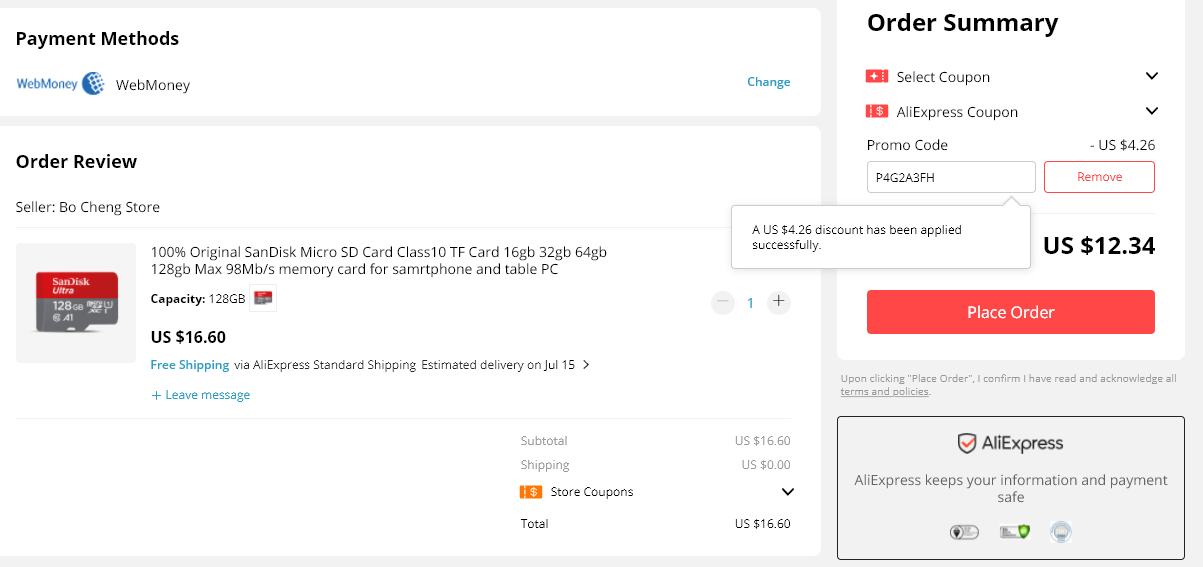The image size is (1203, 567).
Task: Click the quantity value 1
Action: pos(751,303)
